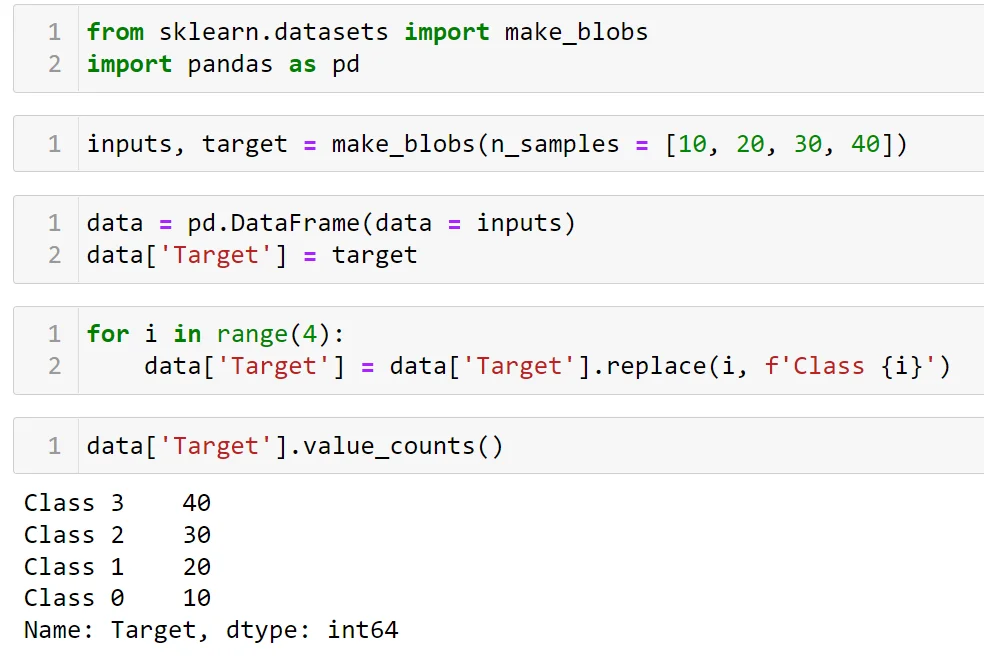Click the 'for i in range(4)' line

215,334
